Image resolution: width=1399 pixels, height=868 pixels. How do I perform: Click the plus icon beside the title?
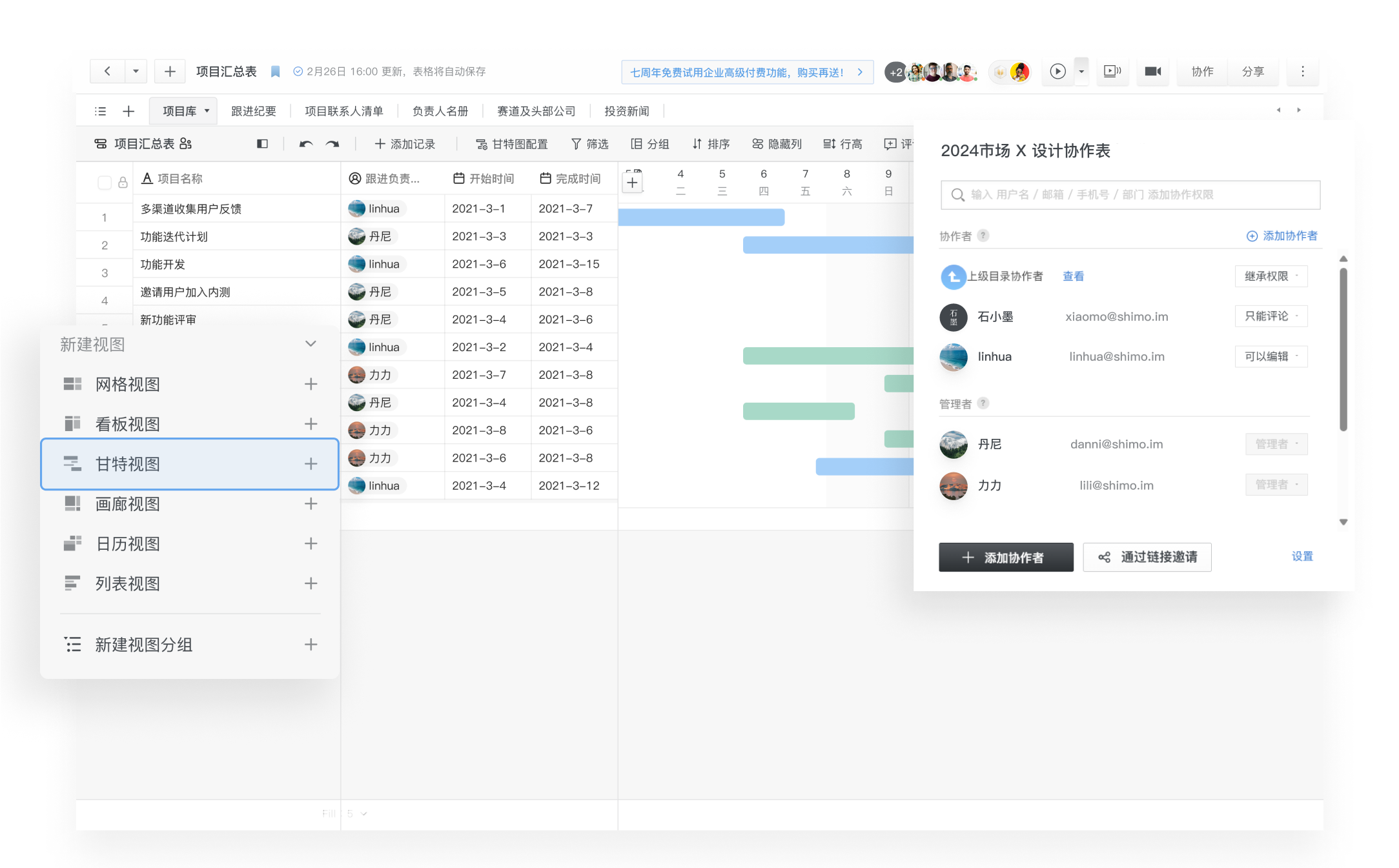pos(170,71)
